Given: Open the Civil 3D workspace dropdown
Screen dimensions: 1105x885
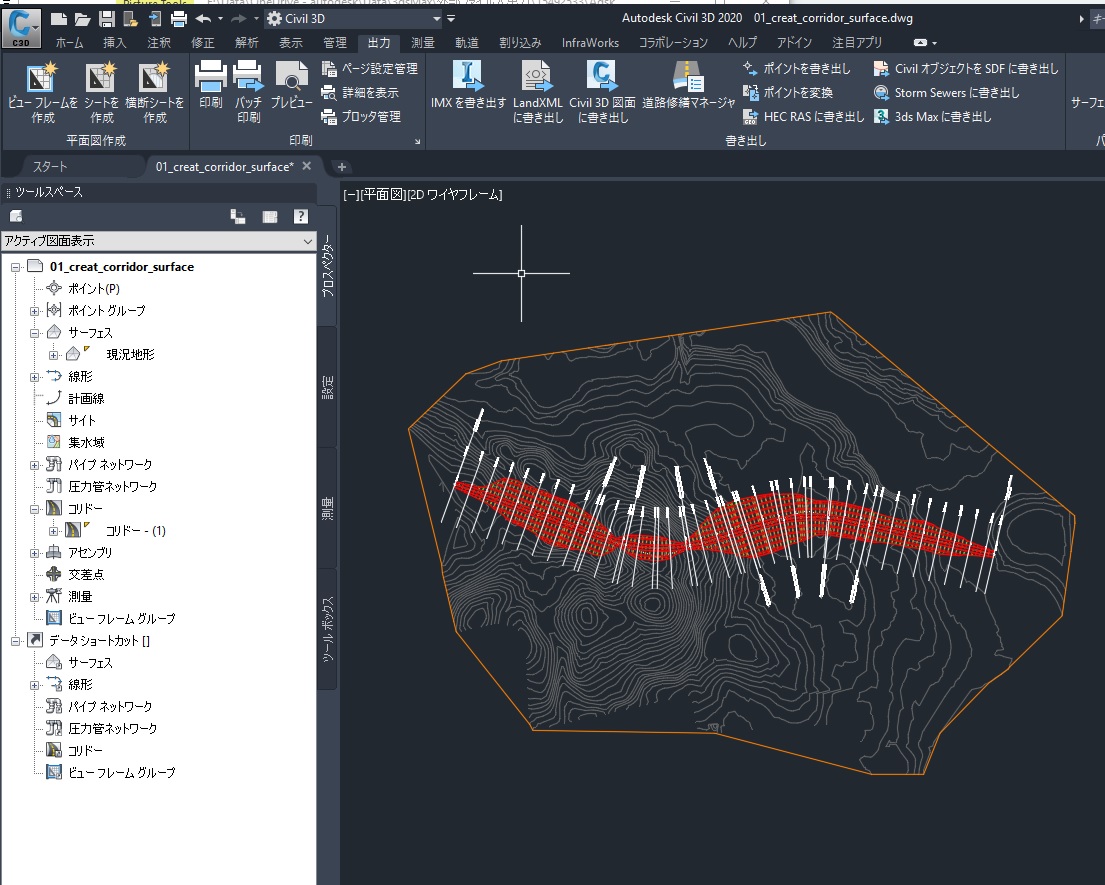Looking at the screenshot, I should point(354,19).
